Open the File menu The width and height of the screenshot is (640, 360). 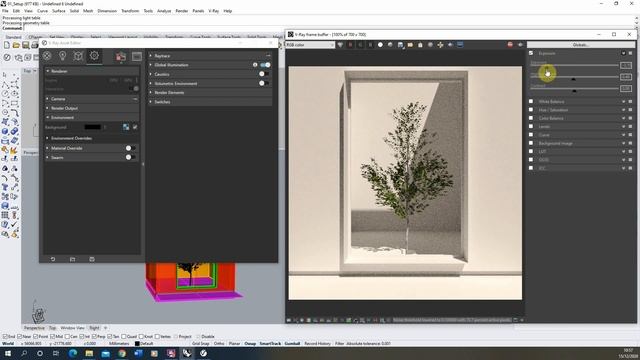(x=5, y=11)
